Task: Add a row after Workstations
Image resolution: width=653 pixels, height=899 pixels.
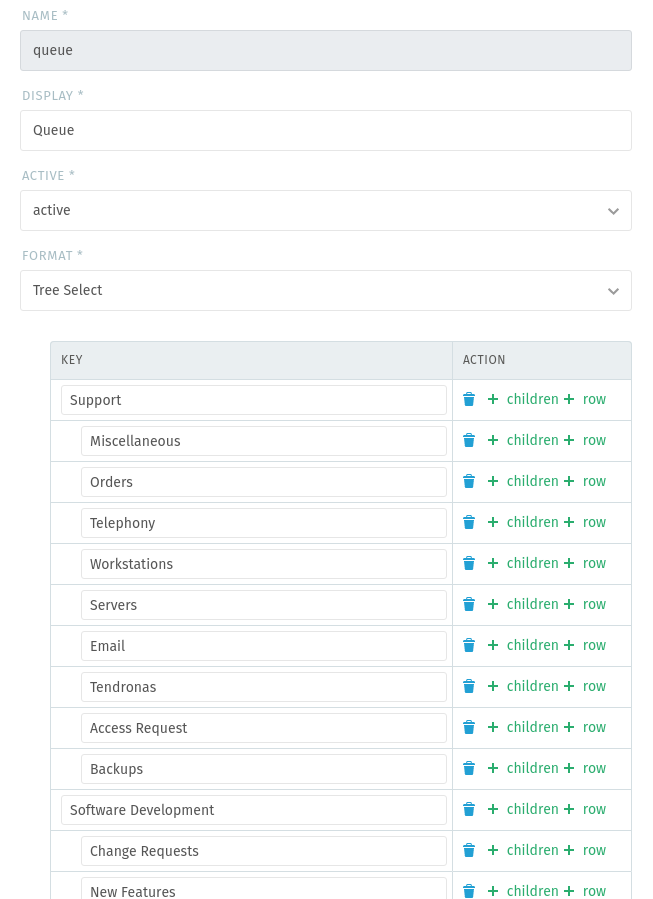Action: tap(585, 563)
